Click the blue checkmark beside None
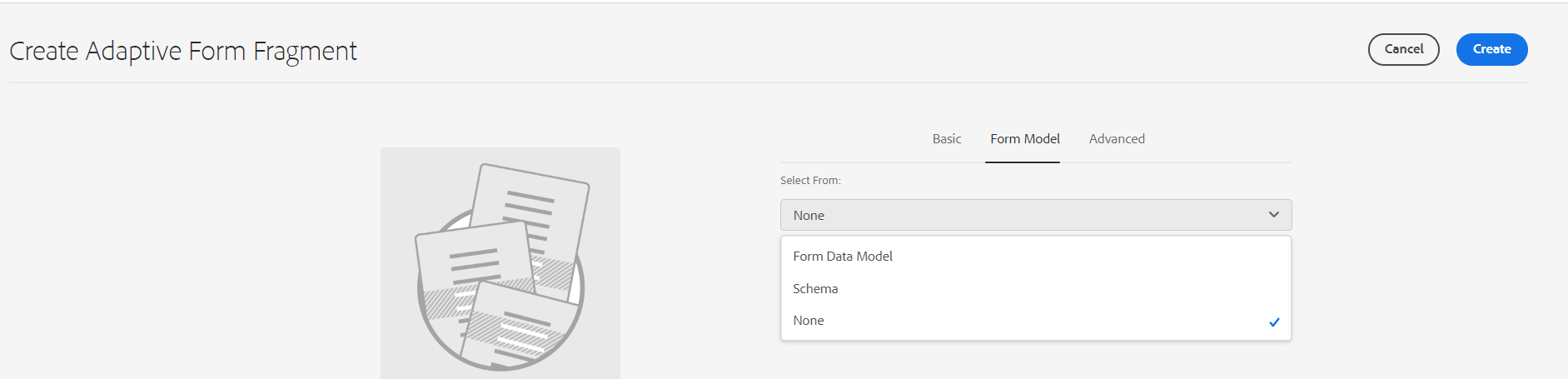The height and width of the screenshot is (379, 1568). click(x=1274, y=322)
